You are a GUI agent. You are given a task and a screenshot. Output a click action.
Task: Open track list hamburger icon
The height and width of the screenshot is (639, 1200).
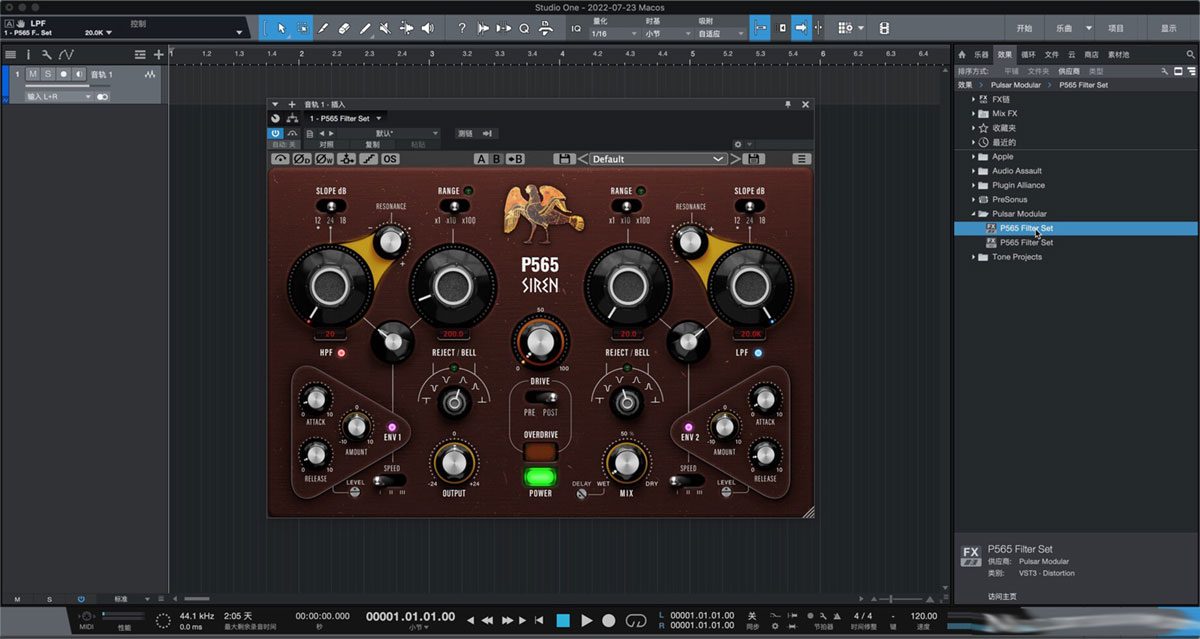[10, 54]
